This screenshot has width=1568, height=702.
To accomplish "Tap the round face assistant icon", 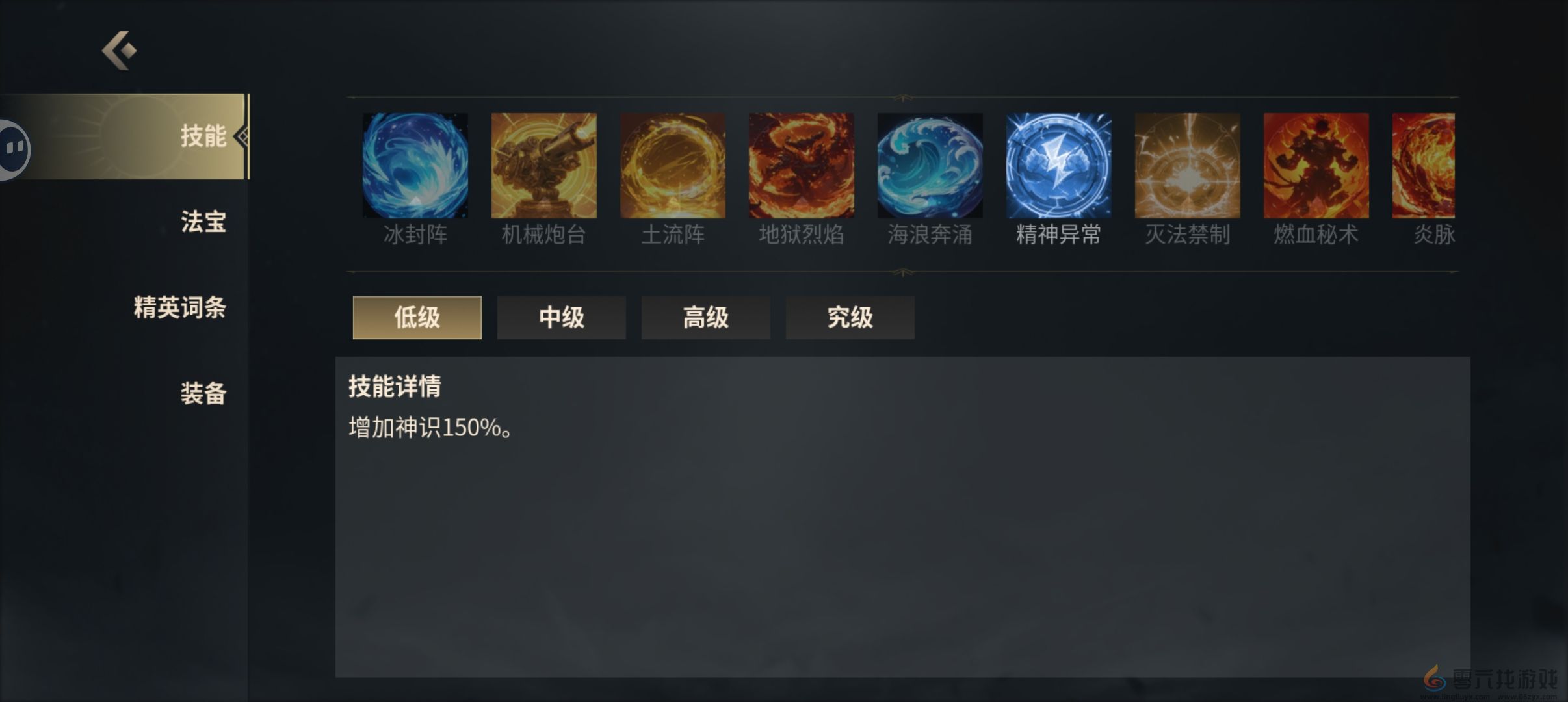I will pyautogui.click(x=13, y=149).
